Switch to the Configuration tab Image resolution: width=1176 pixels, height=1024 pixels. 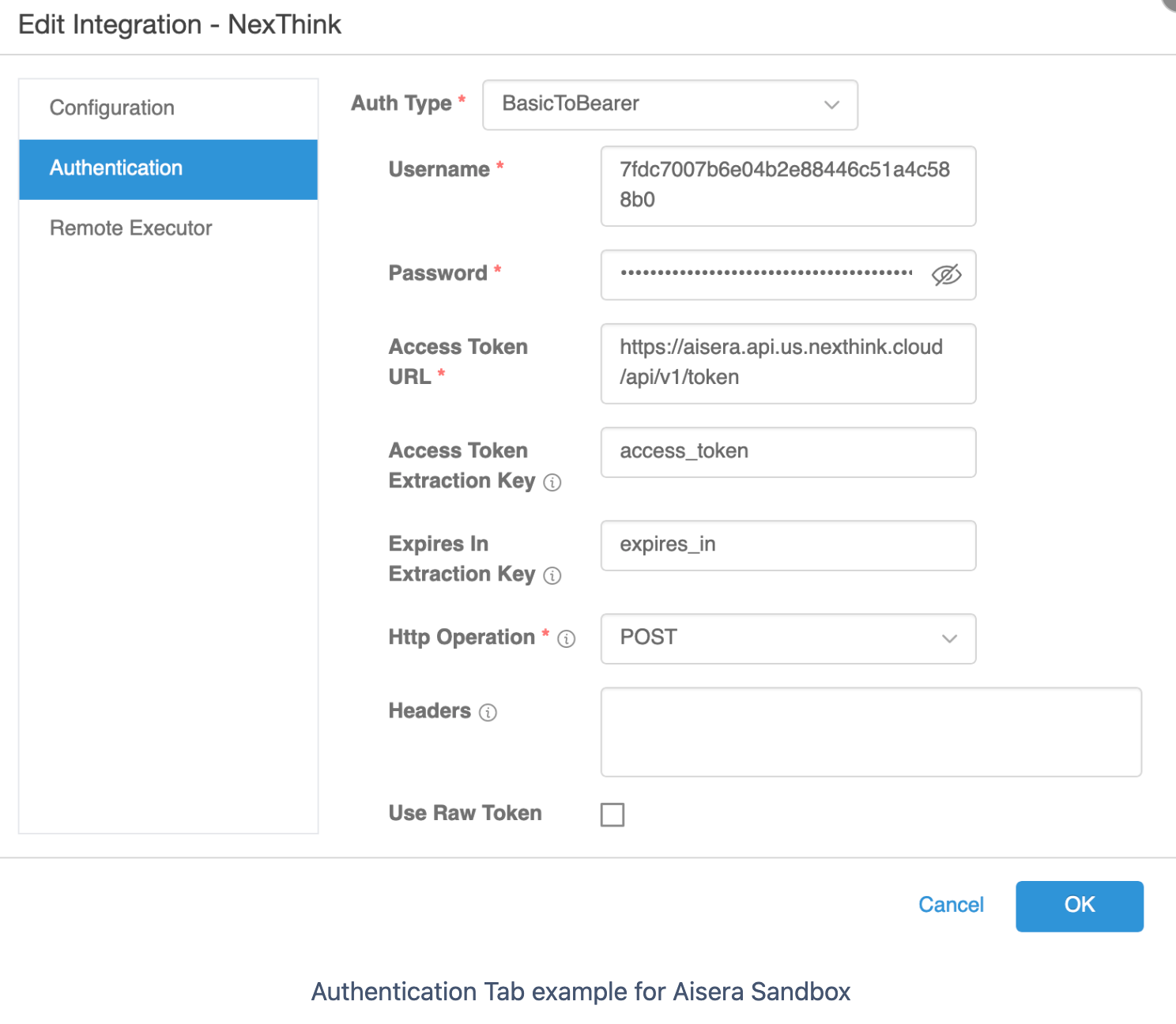click(112, 108)
